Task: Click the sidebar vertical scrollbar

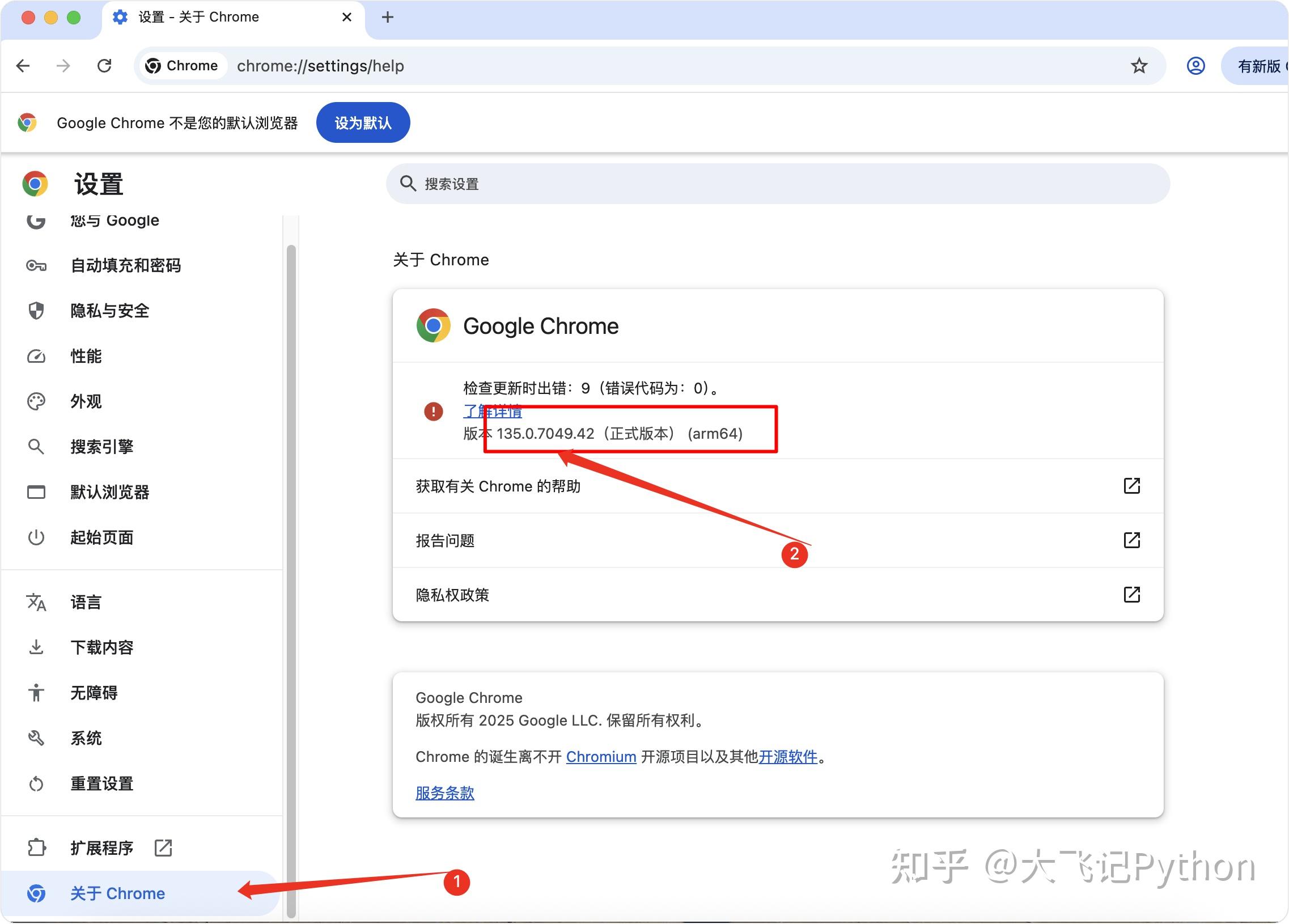Action: (291, 568)
